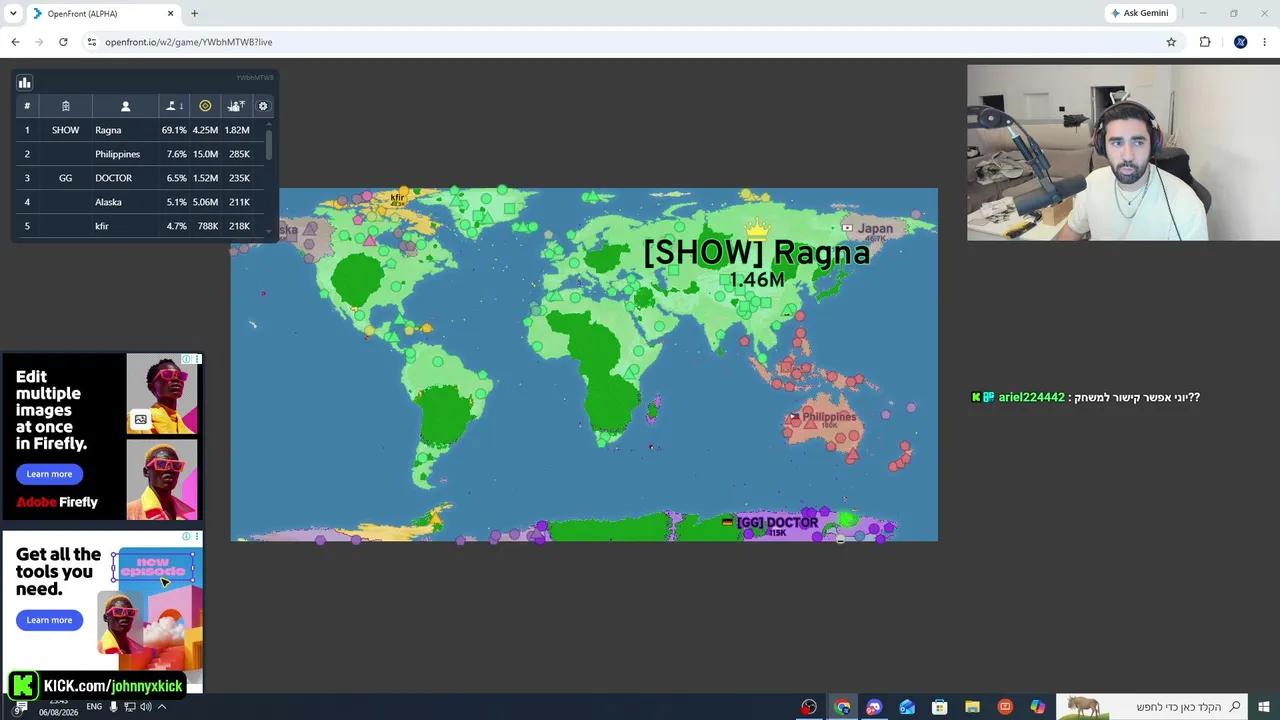Open OBS Studio from the taskbar
The height and width of the screenshot is (720, 1280).
(x=809, y=707)
